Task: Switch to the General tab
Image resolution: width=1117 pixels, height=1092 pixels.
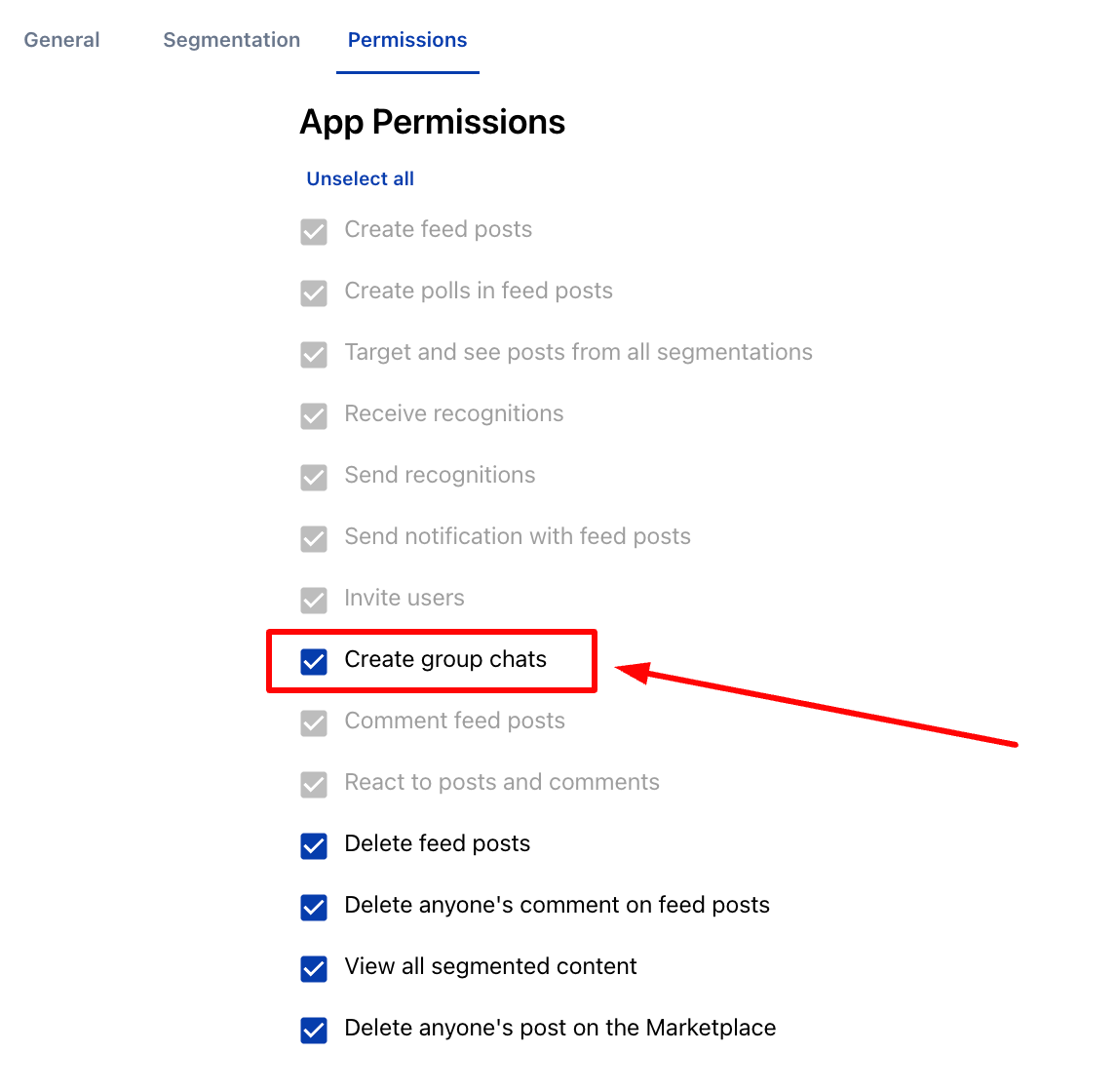Action: tap(61, 40)
